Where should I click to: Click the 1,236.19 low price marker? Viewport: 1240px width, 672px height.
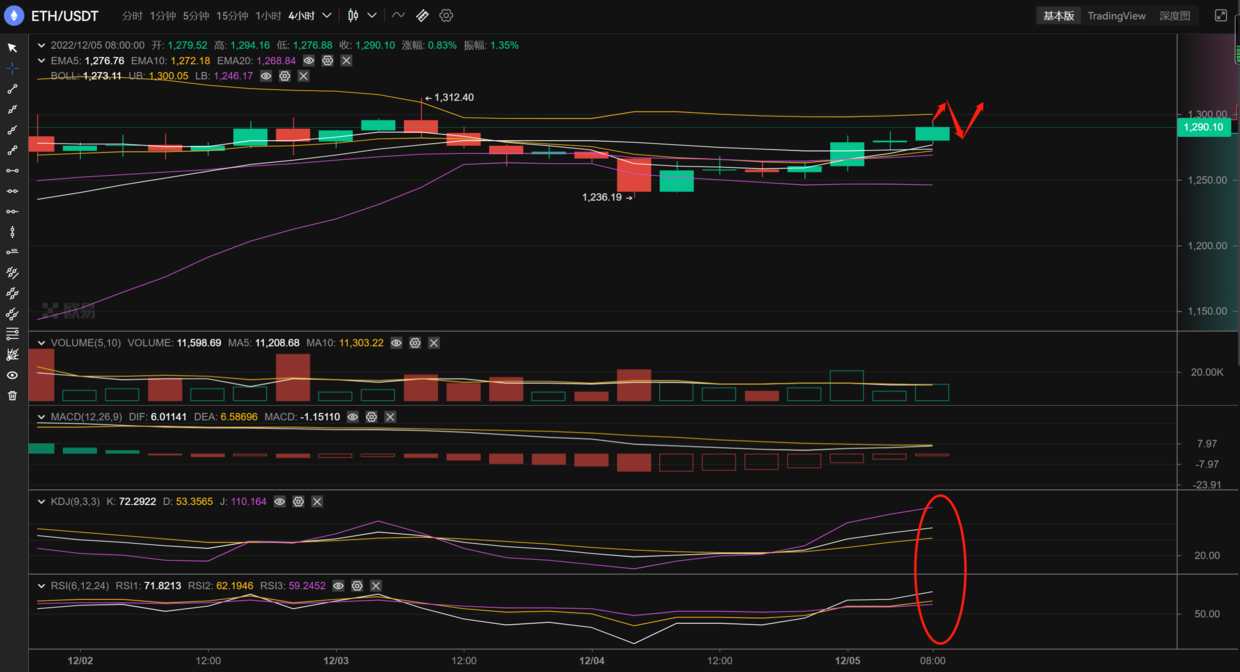(602, 198)
